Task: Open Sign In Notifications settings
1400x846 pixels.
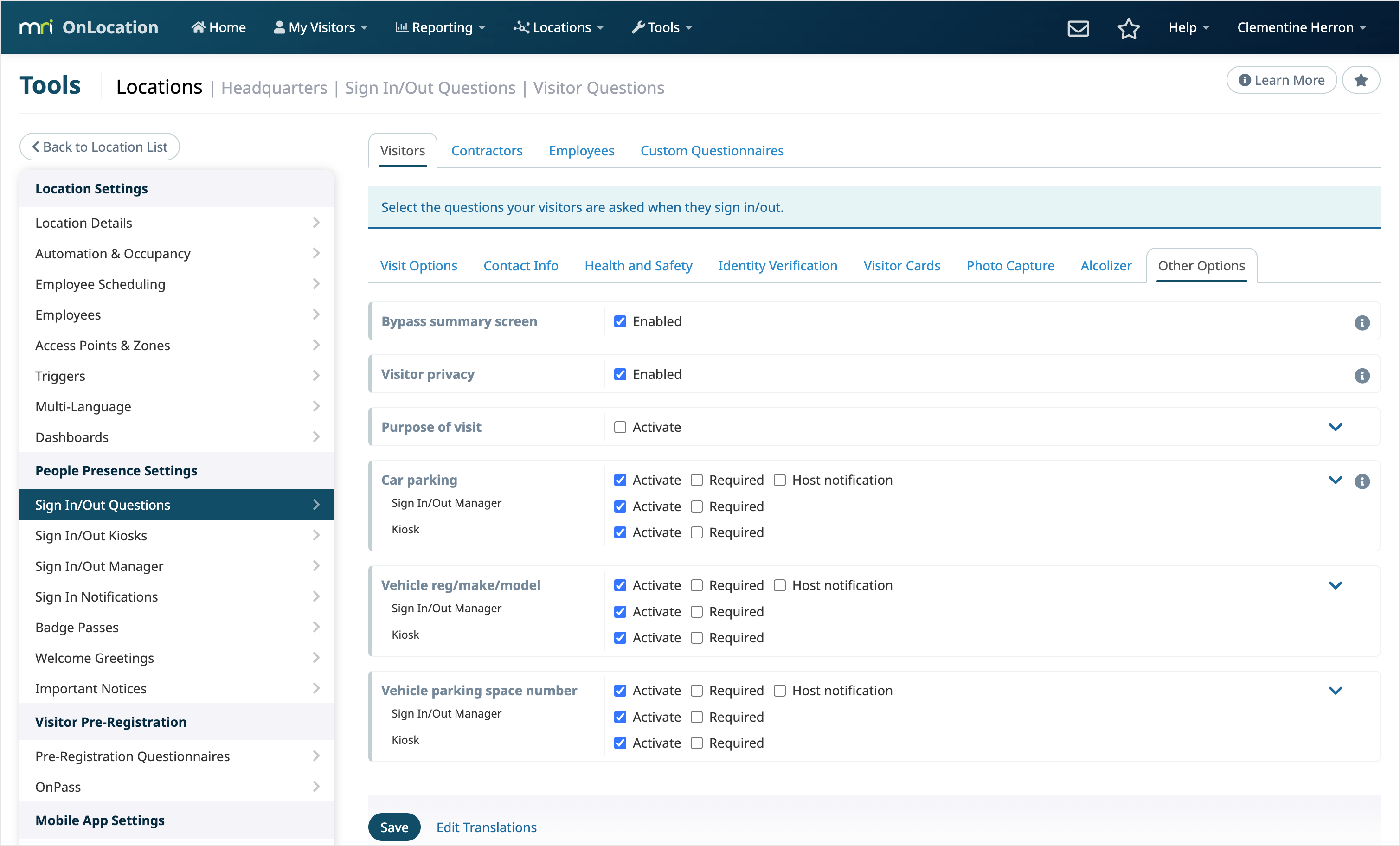Action: pyautogui.click(x=176, y=596)
